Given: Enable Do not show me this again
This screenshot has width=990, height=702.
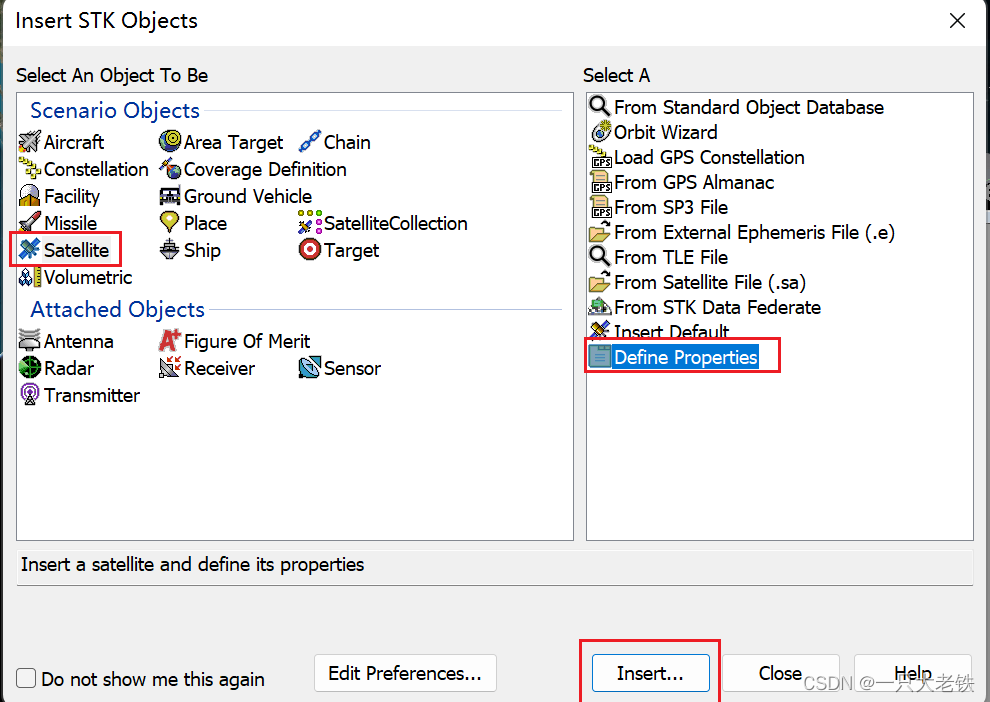Looking at the screenshot, I should pos(26,679).
